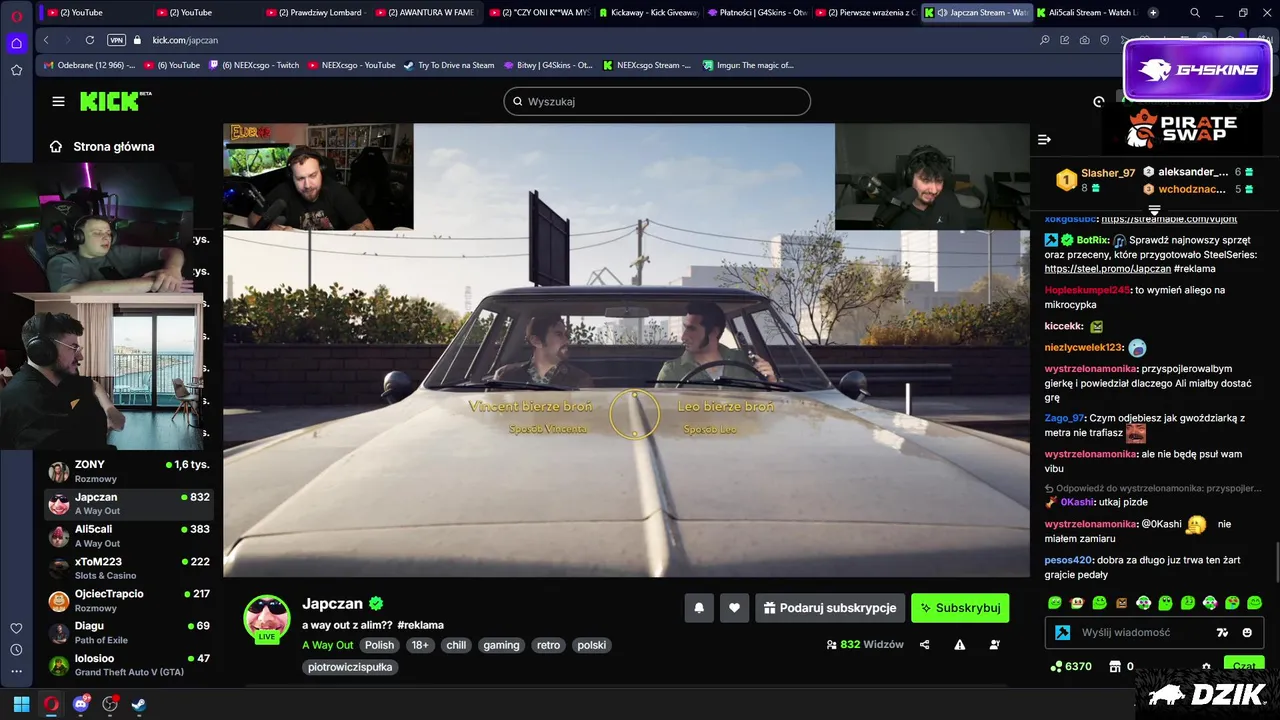This screenshot has height=720, width=1280.
Task: Open the emoji picker smiley icon
Action: [x=1247, y=632]
